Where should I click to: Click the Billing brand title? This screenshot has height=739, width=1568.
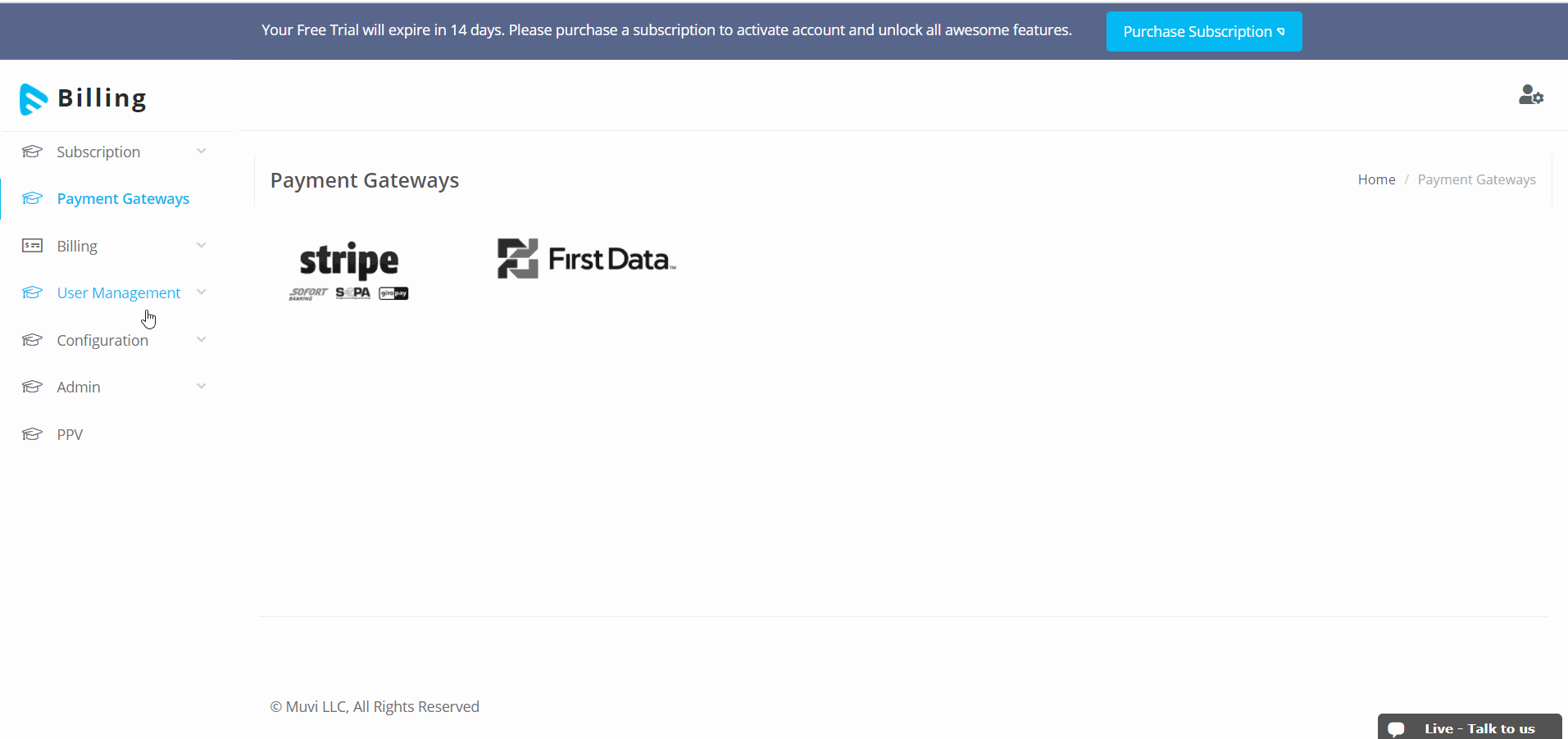click(x=102, y=98)
